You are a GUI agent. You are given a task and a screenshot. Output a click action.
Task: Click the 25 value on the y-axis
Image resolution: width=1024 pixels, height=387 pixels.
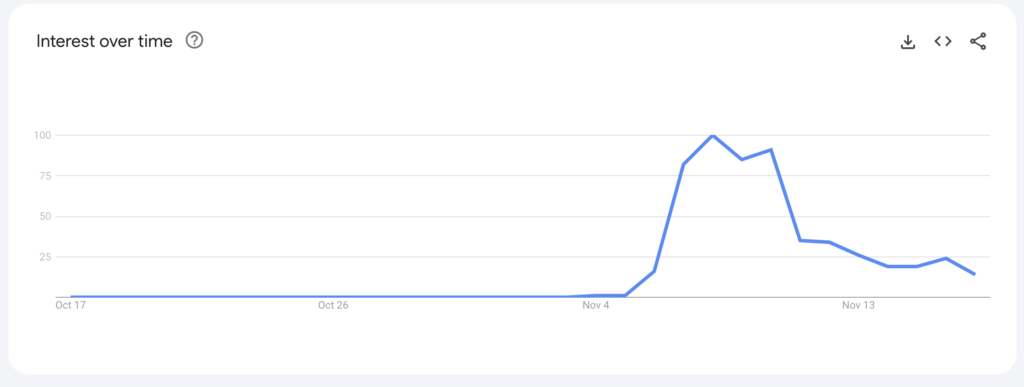[44, 256]
